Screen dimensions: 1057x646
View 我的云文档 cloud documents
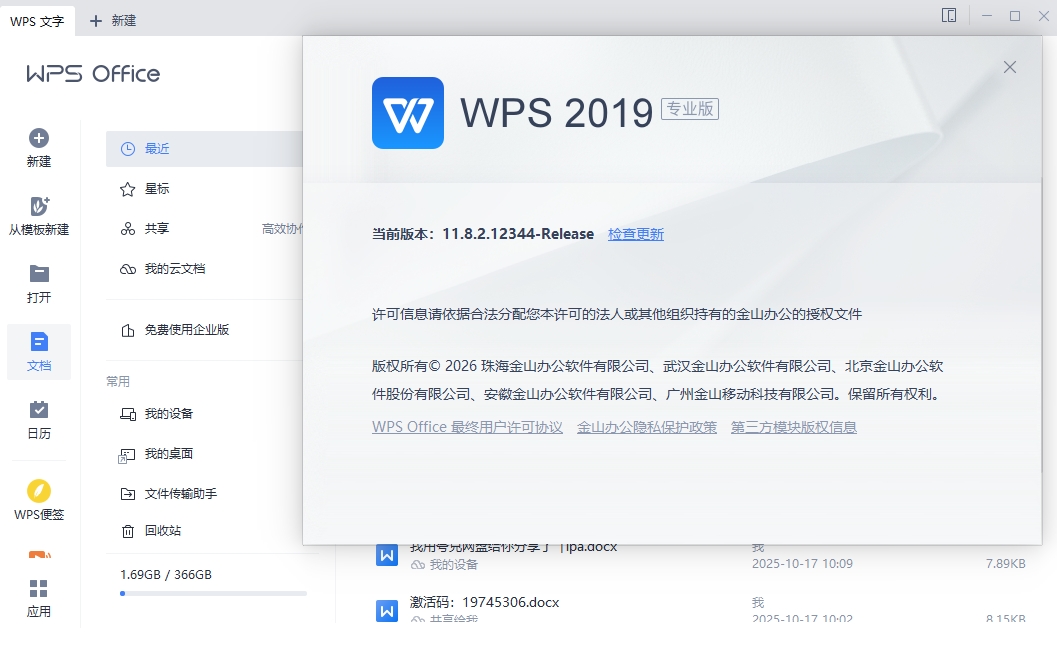click(170, 268)
